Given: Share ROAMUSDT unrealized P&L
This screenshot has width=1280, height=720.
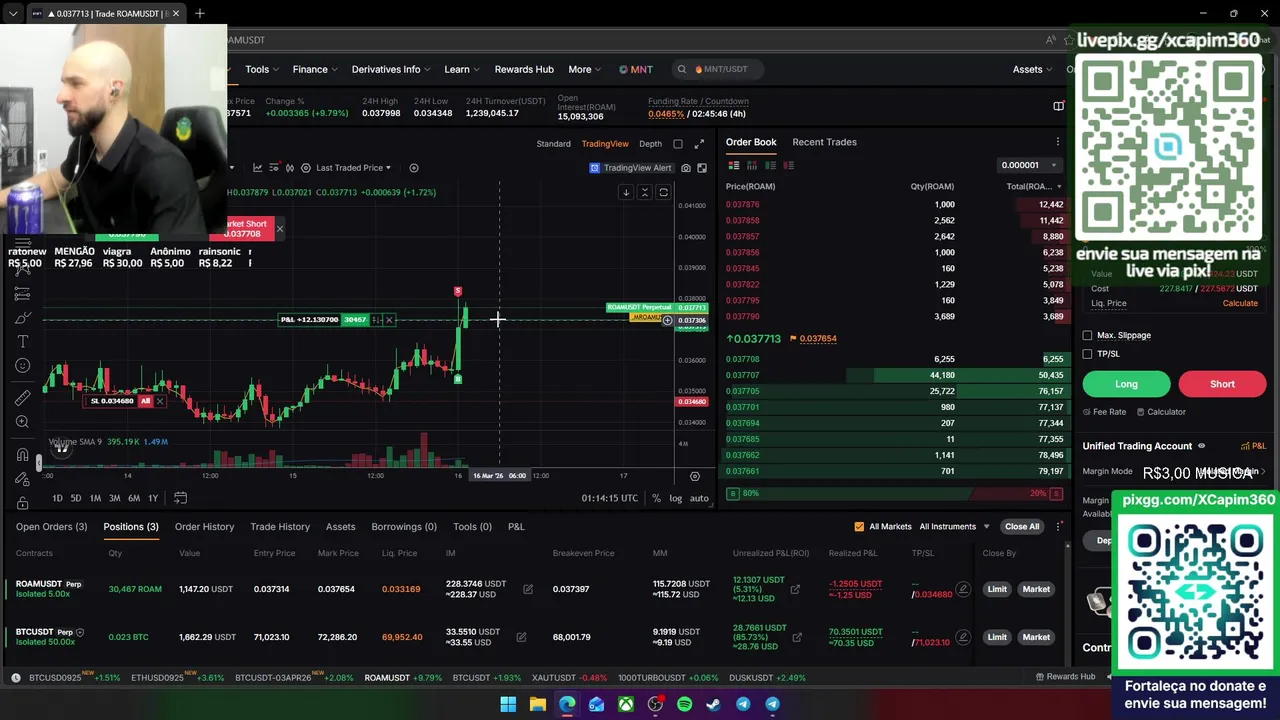Looking at the screenshot, I should (795, 589).
